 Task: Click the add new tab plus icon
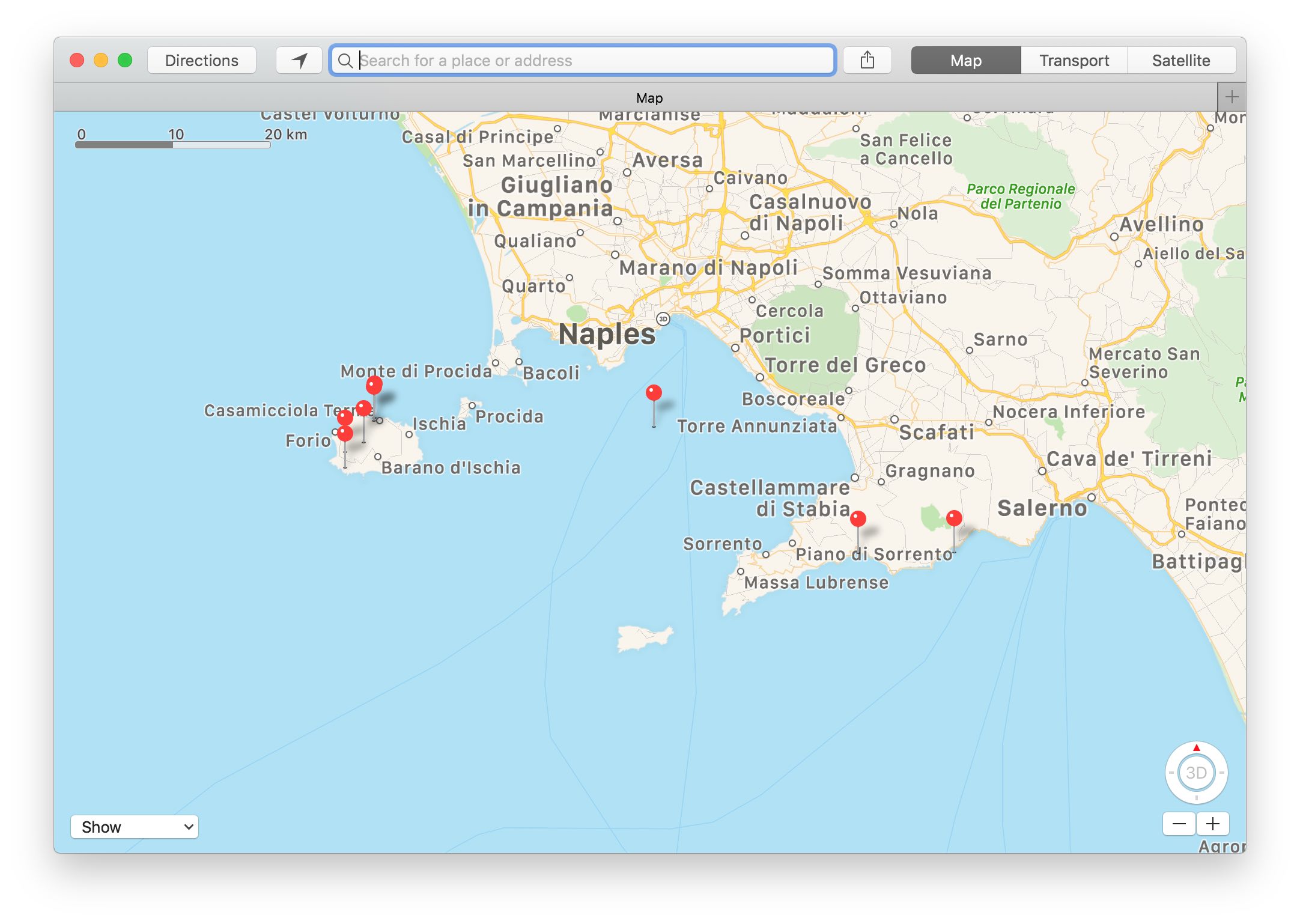[1232, 97]
